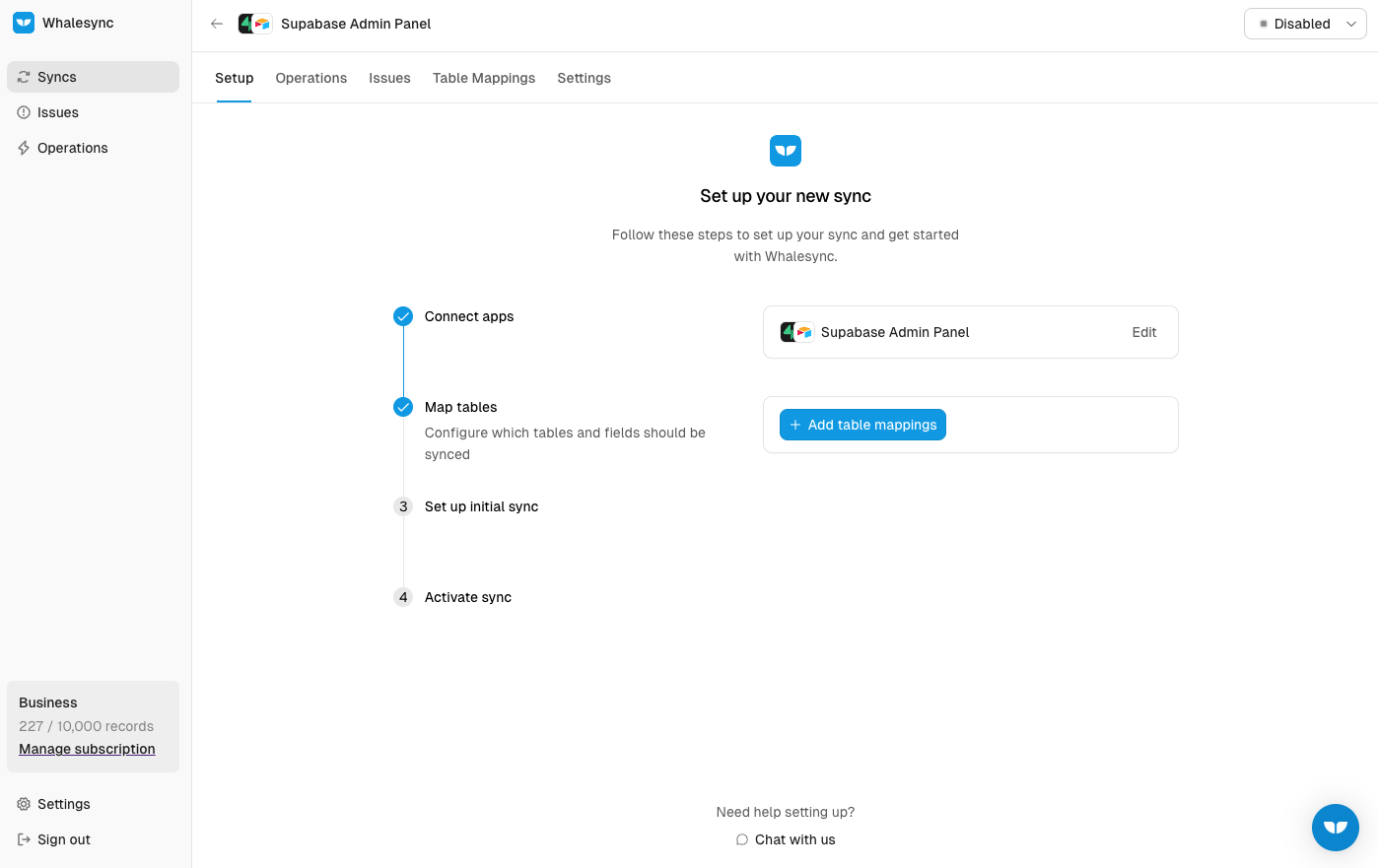The image size is (1378, 868).
Task: Expand the Activate sync step
Action: coord(467,597)
